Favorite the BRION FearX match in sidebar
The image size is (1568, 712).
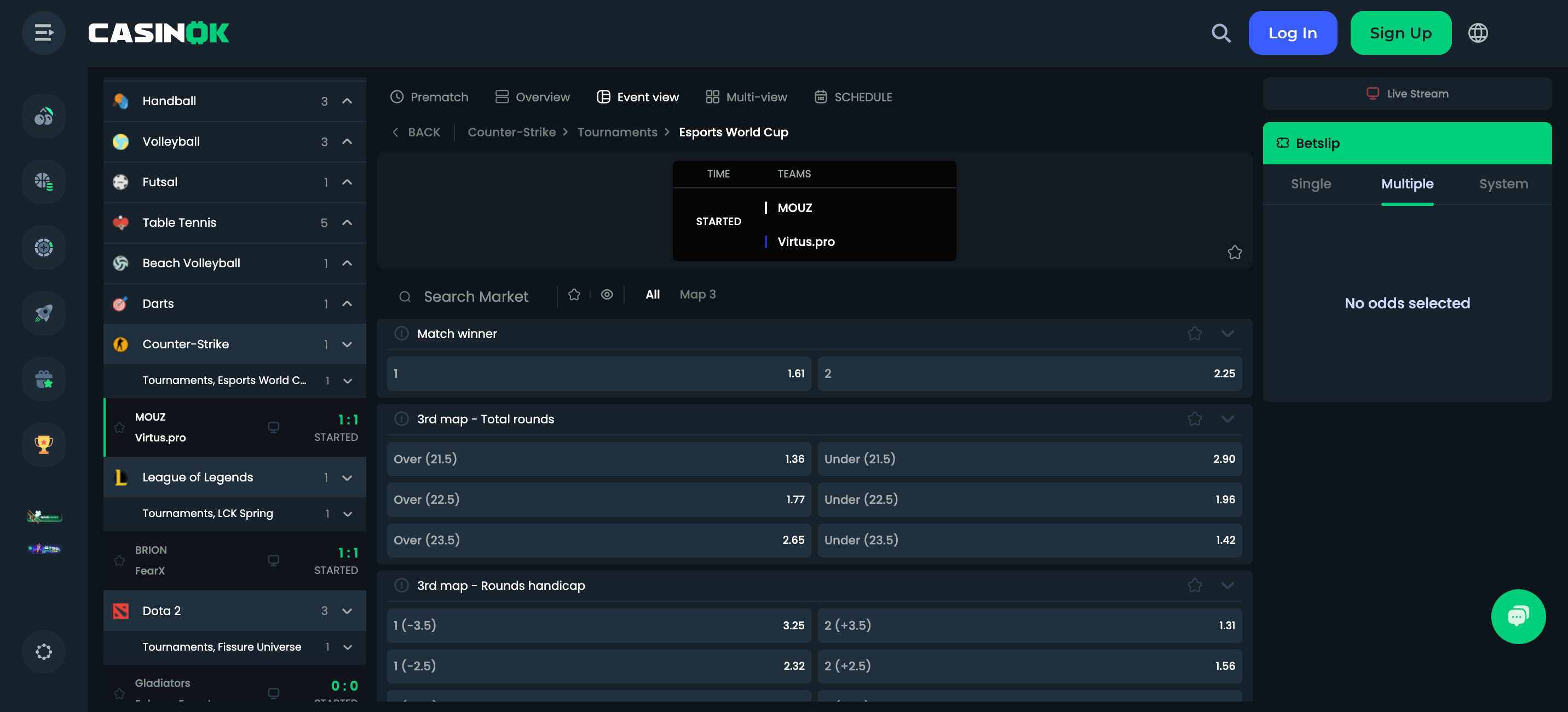tap(119, 560)
